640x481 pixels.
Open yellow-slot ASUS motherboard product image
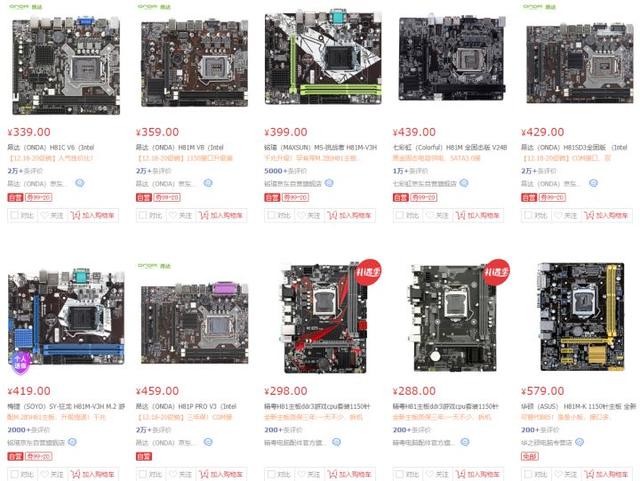point(582,317)
